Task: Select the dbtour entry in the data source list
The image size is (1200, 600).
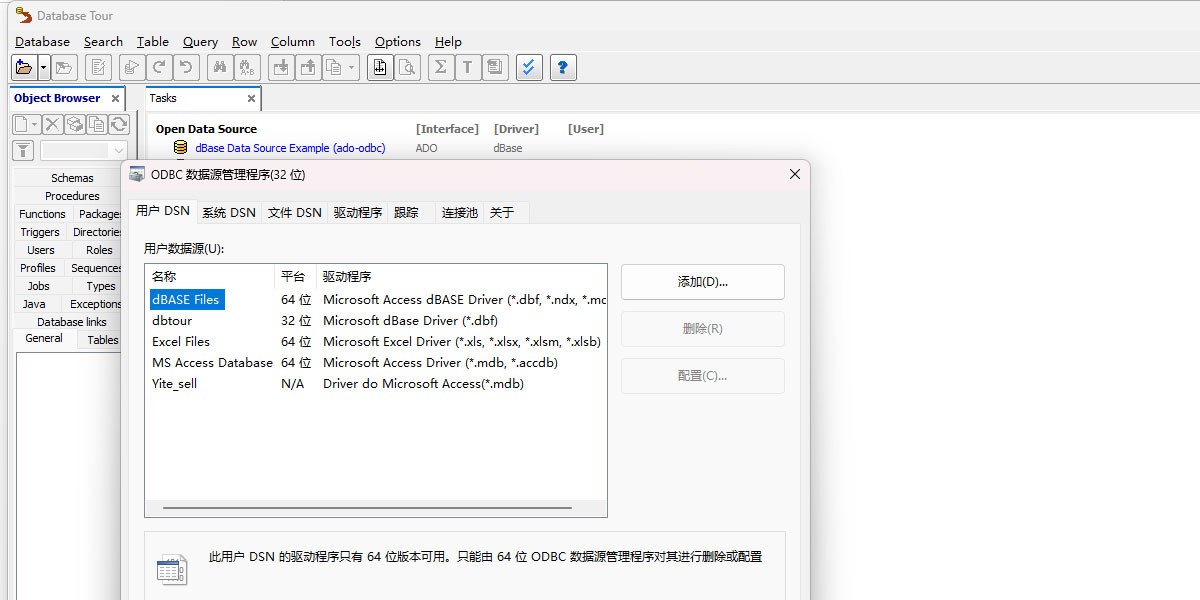Action: (x=172, y=321)
